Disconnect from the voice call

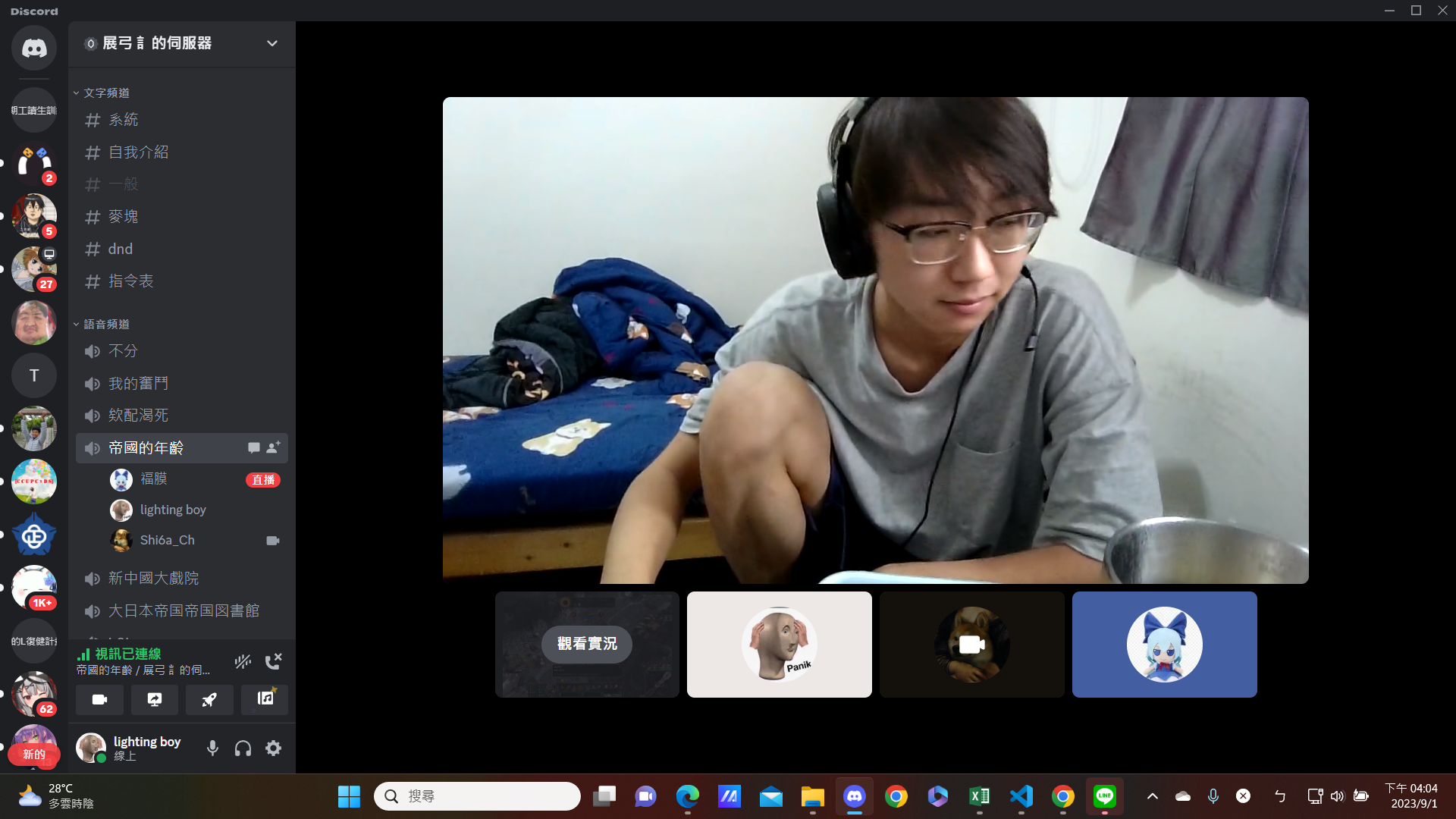273,661
